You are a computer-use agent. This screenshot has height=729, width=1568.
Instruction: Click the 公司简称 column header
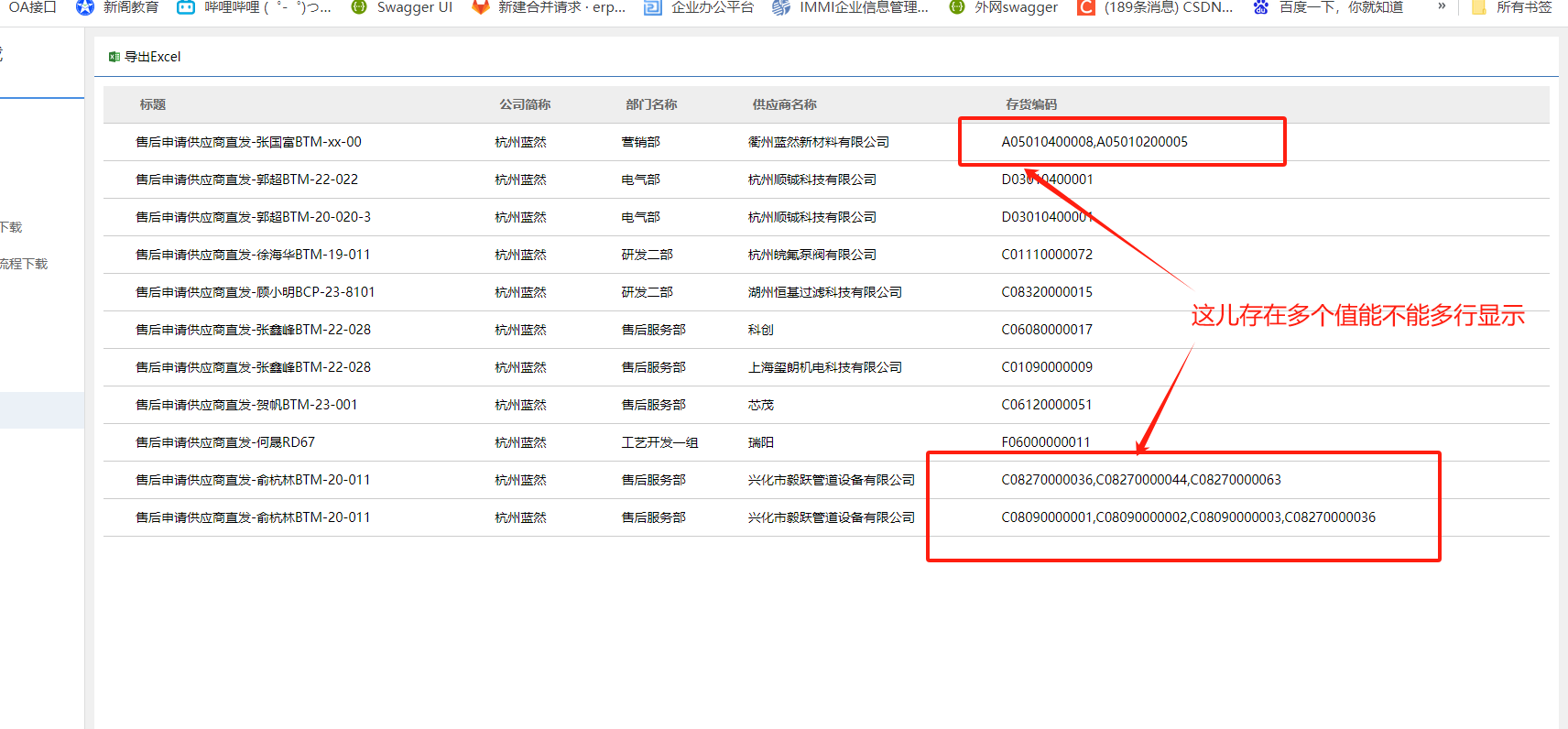[x=525, y=104]
